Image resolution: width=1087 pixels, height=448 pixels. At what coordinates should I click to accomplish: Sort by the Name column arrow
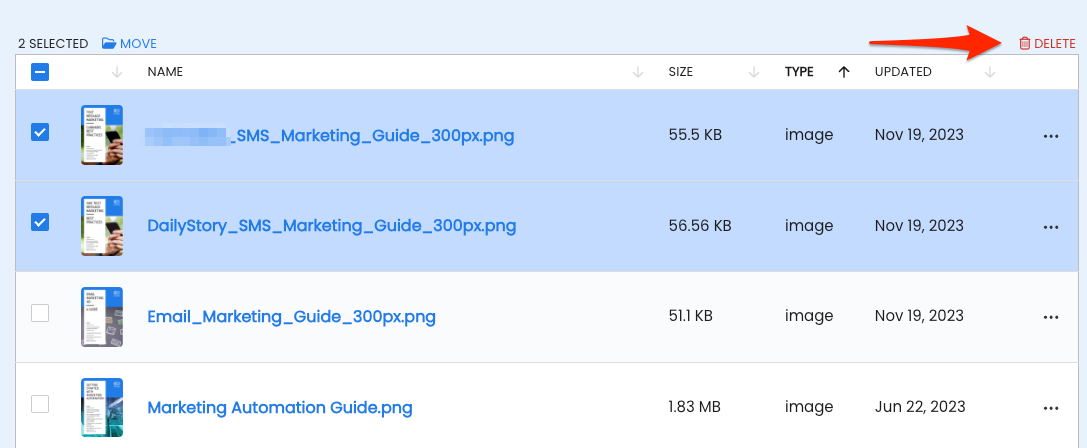click(x=638, y=72)
